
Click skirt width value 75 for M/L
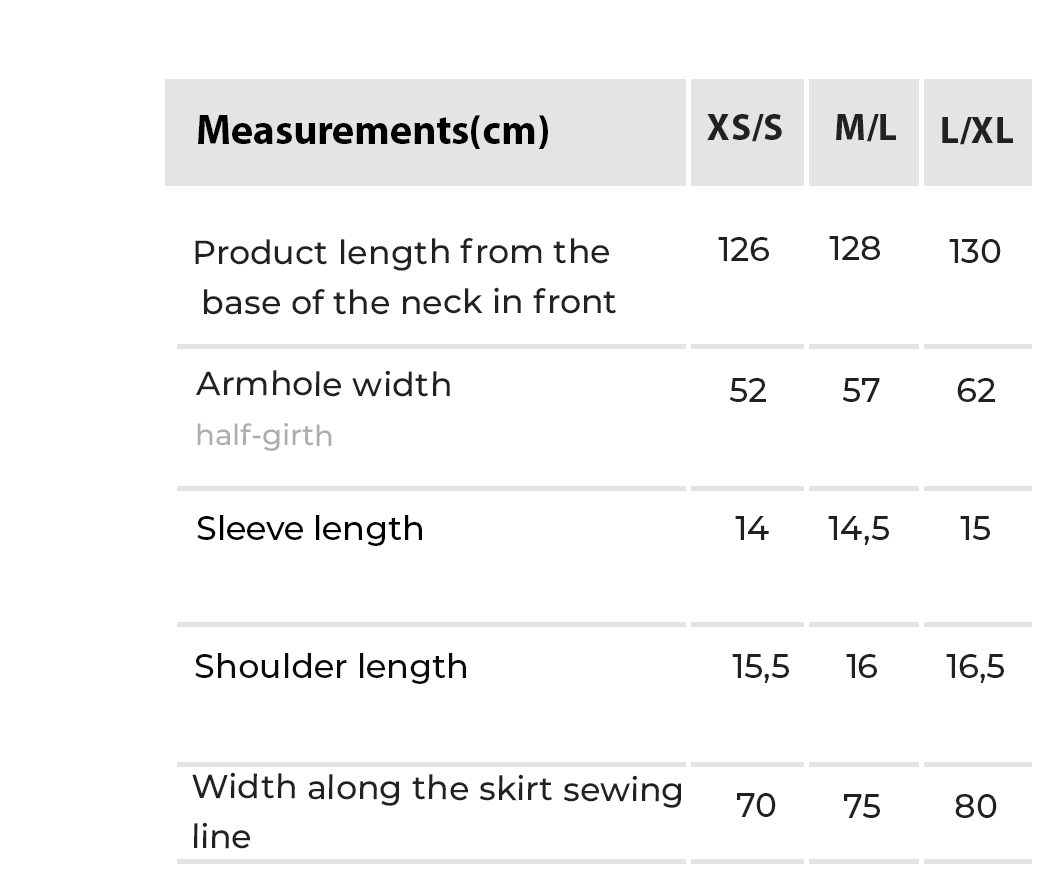coord(862,806)
